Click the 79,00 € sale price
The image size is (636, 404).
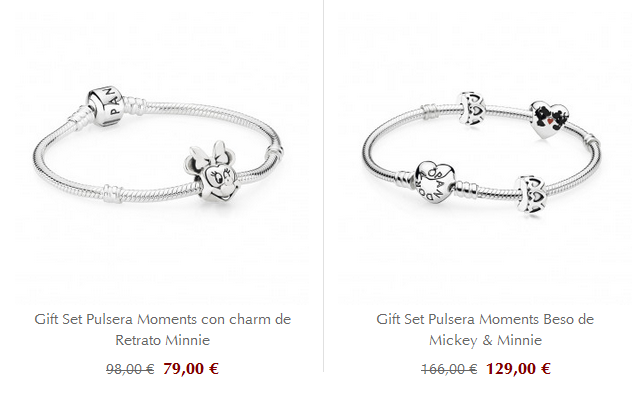coord(191,369)
